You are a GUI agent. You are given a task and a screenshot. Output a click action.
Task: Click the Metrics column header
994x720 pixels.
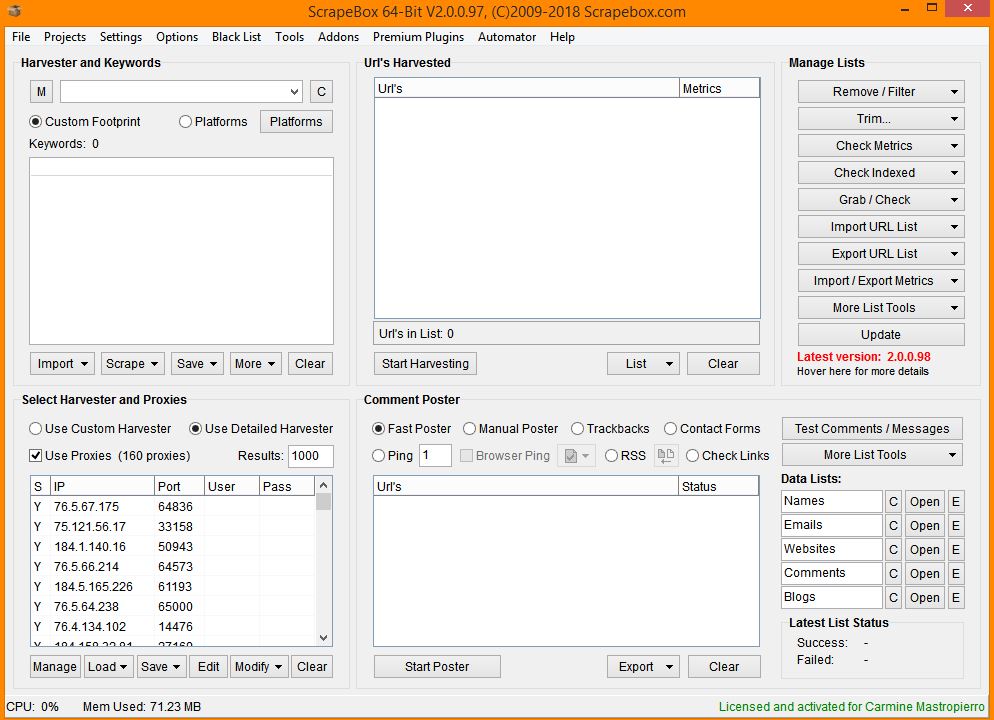(719, 89)
